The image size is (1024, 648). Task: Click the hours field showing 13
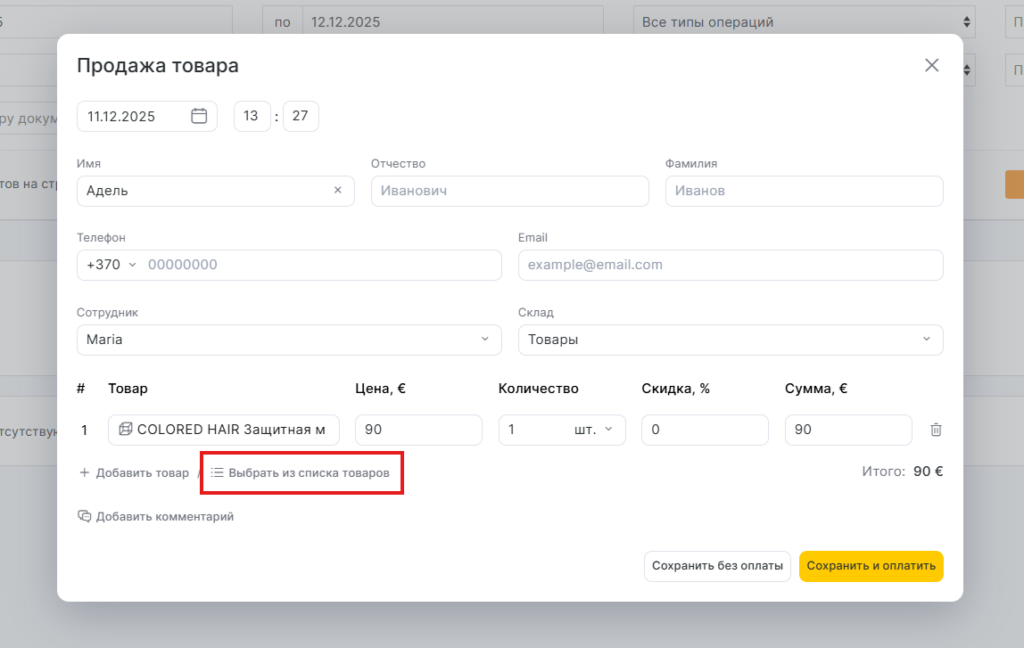tap(252, 116)
